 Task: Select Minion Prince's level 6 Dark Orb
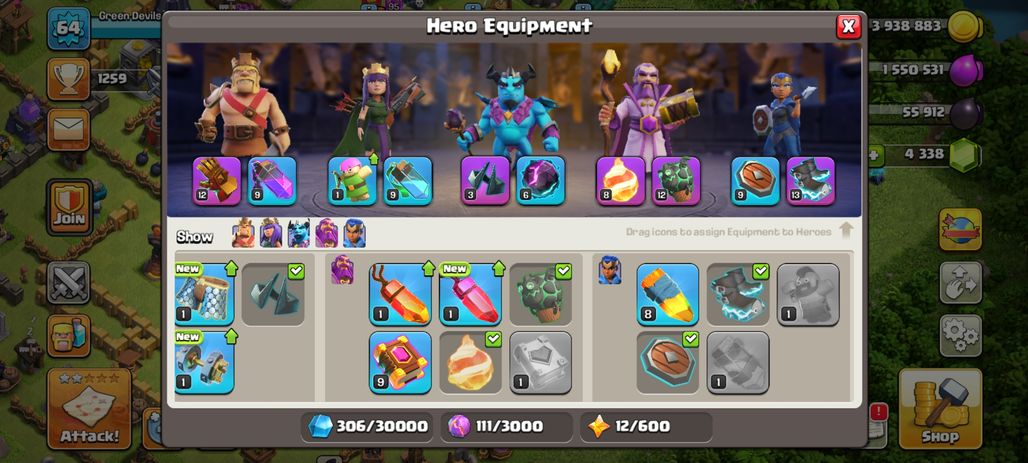tap(540, 181)
